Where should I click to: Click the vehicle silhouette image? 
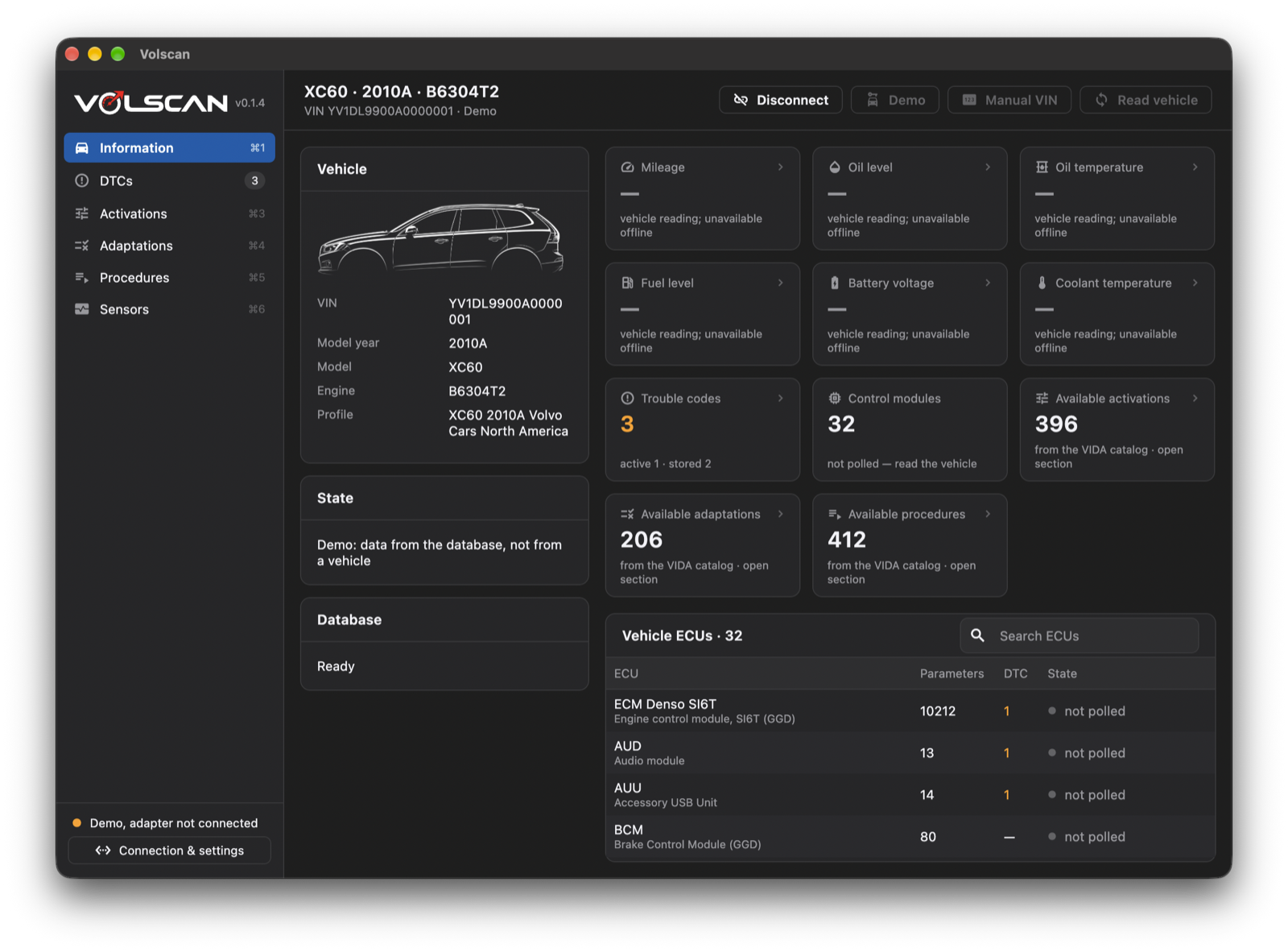click(x=442, y=239)
